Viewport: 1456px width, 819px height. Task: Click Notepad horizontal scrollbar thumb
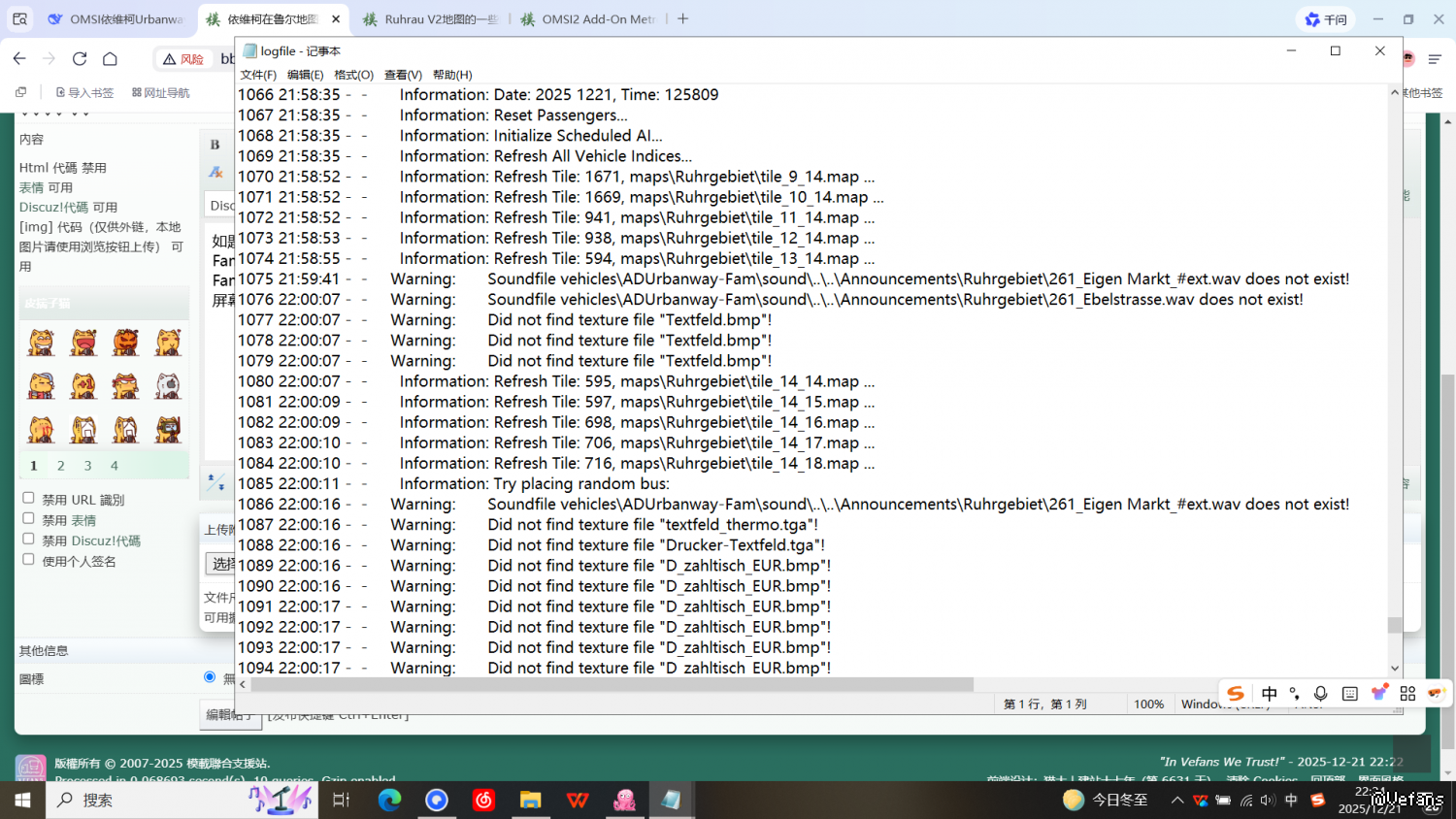coord(612,684)
